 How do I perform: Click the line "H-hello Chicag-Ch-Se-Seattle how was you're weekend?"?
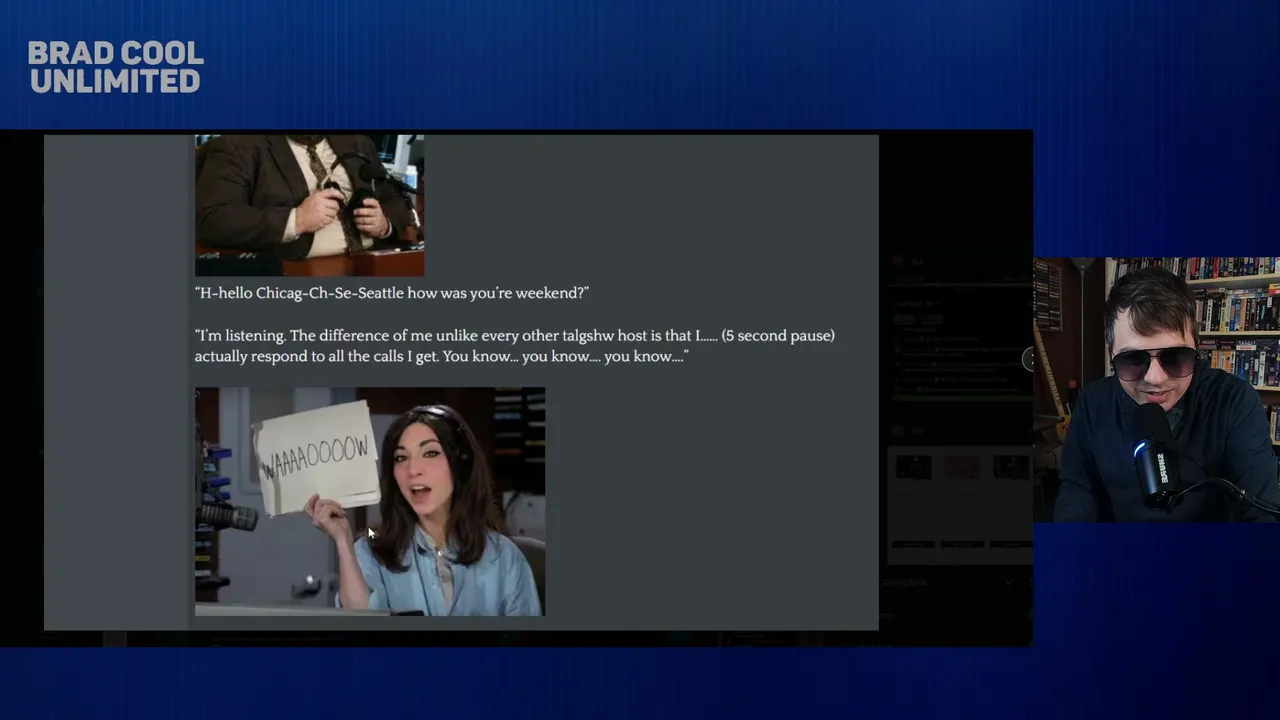click(392, 293)
